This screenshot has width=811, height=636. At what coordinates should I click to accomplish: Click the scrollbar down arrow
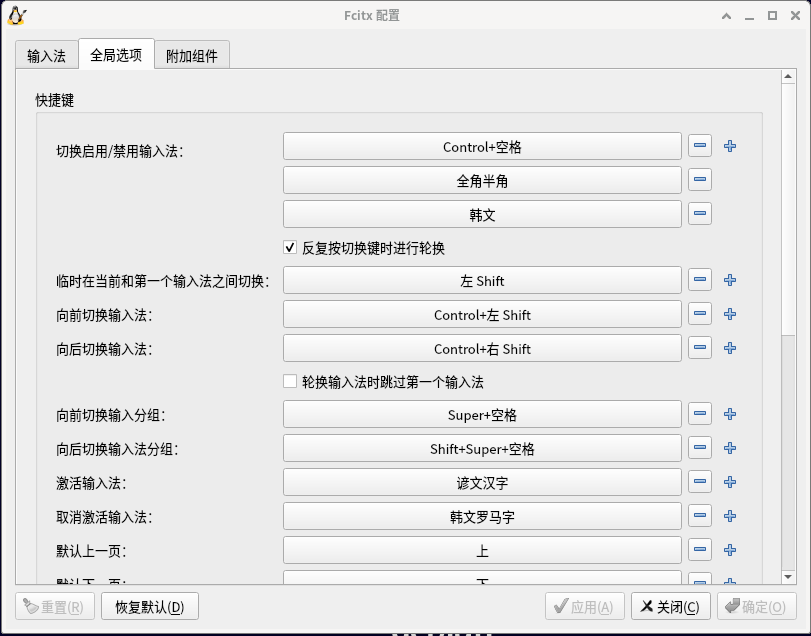click(x=788, y=577)
